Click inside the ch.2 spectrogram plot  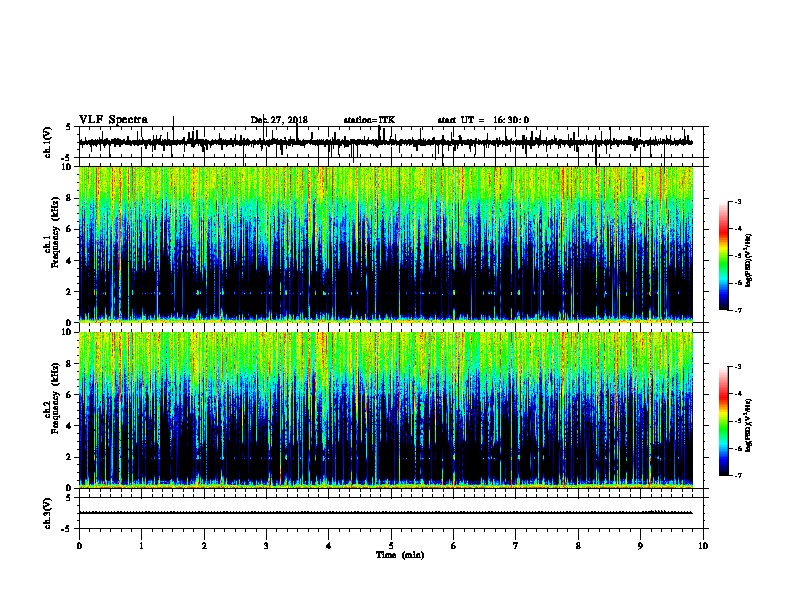pos(386,410)
